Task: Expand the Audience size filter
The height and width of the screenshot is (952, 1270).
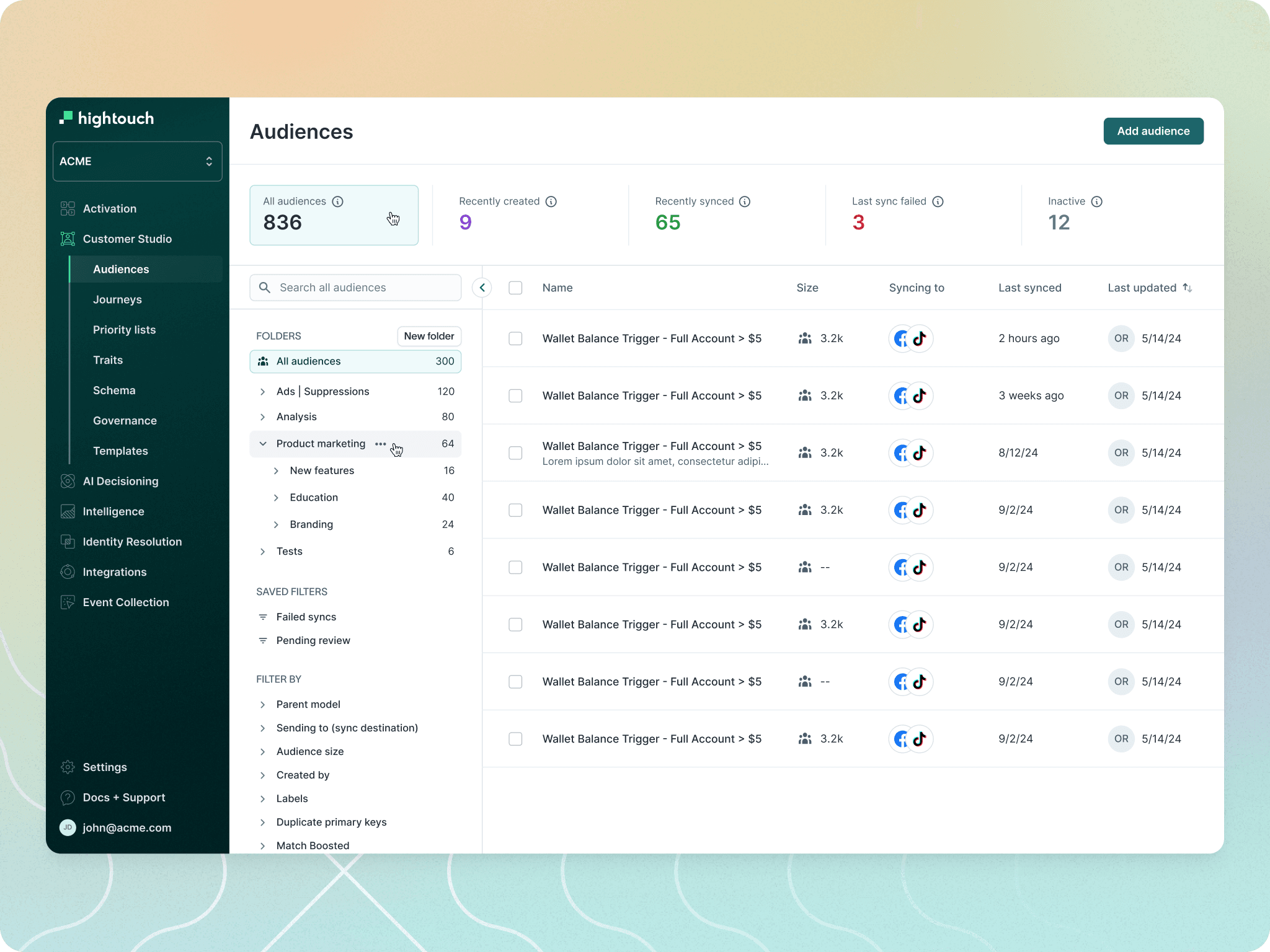Action: pyautogui.click(x=263, y=752)
